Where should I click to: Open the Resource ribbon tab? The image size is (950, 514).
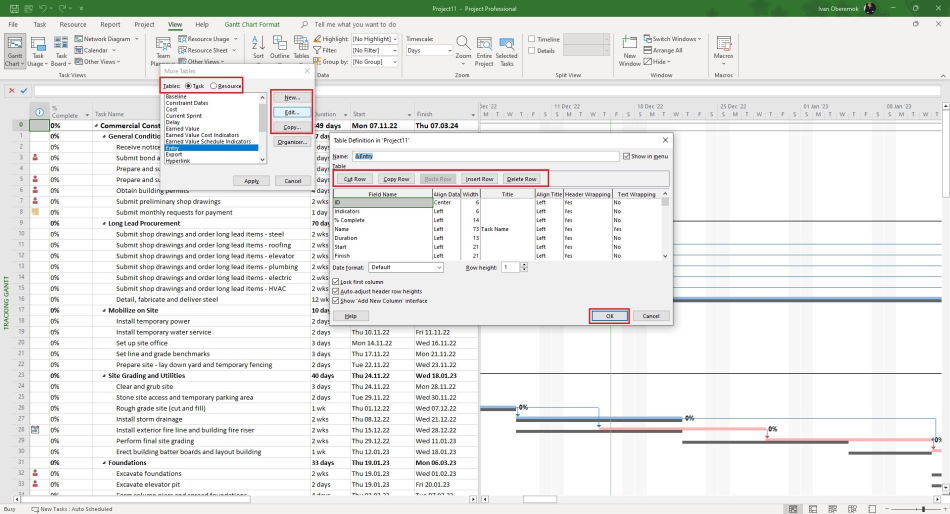[73, 24]
